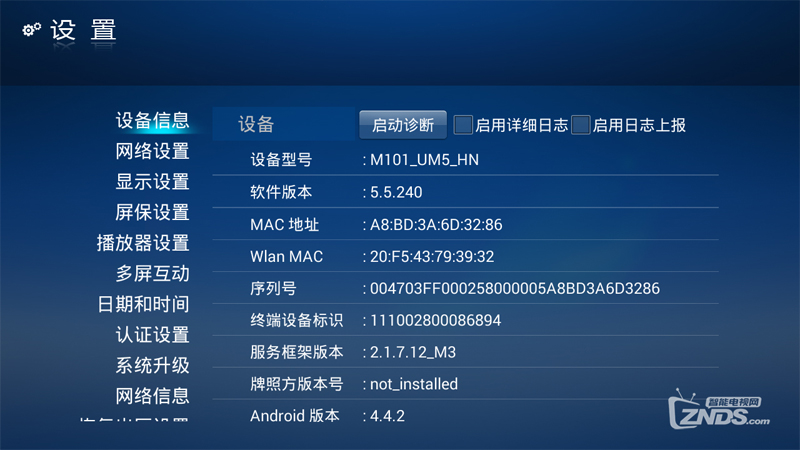
Task: Click MAC 地址 value A8:BD:3A:6D:32:86
Action: [x=436, y=224]
